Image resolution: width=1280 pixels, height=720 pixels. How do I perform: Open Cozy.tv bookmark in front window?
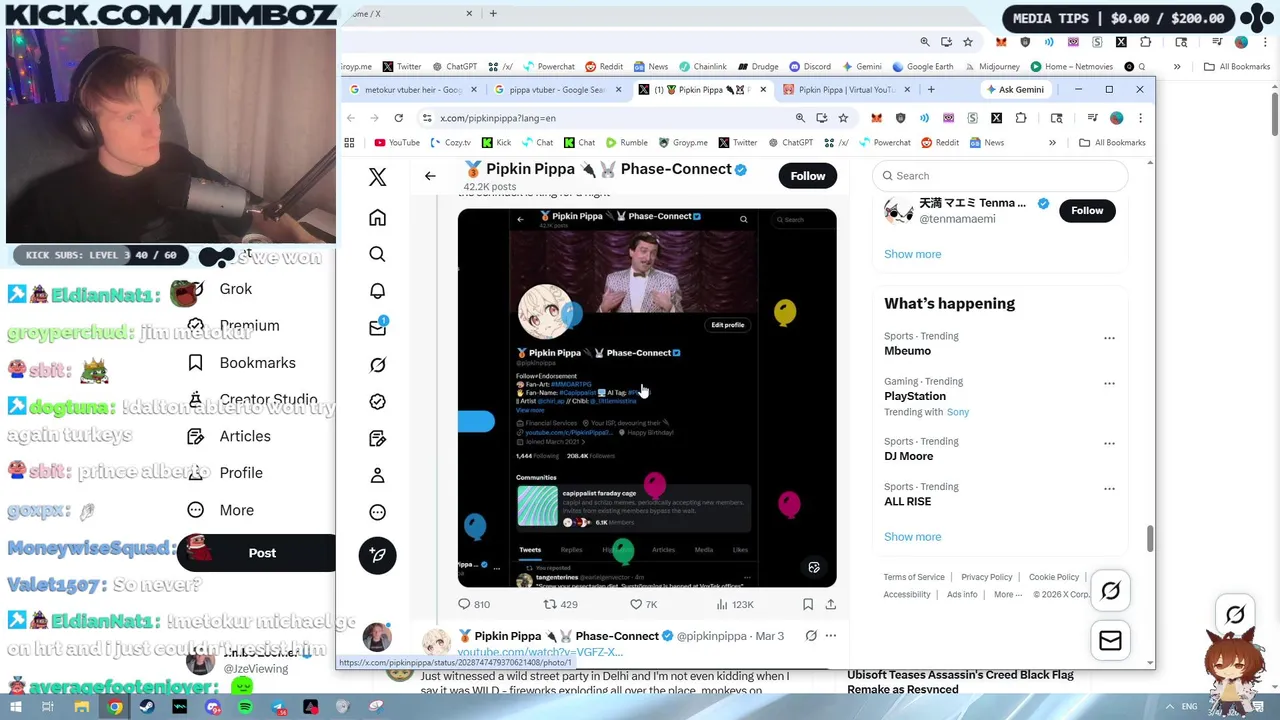coord(450,143)
